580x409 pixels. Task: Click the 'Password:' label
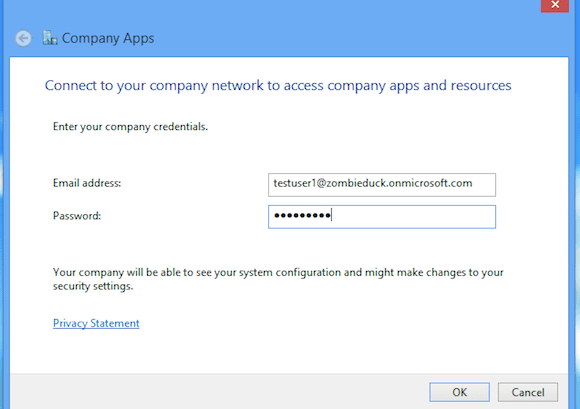point(77,216)
